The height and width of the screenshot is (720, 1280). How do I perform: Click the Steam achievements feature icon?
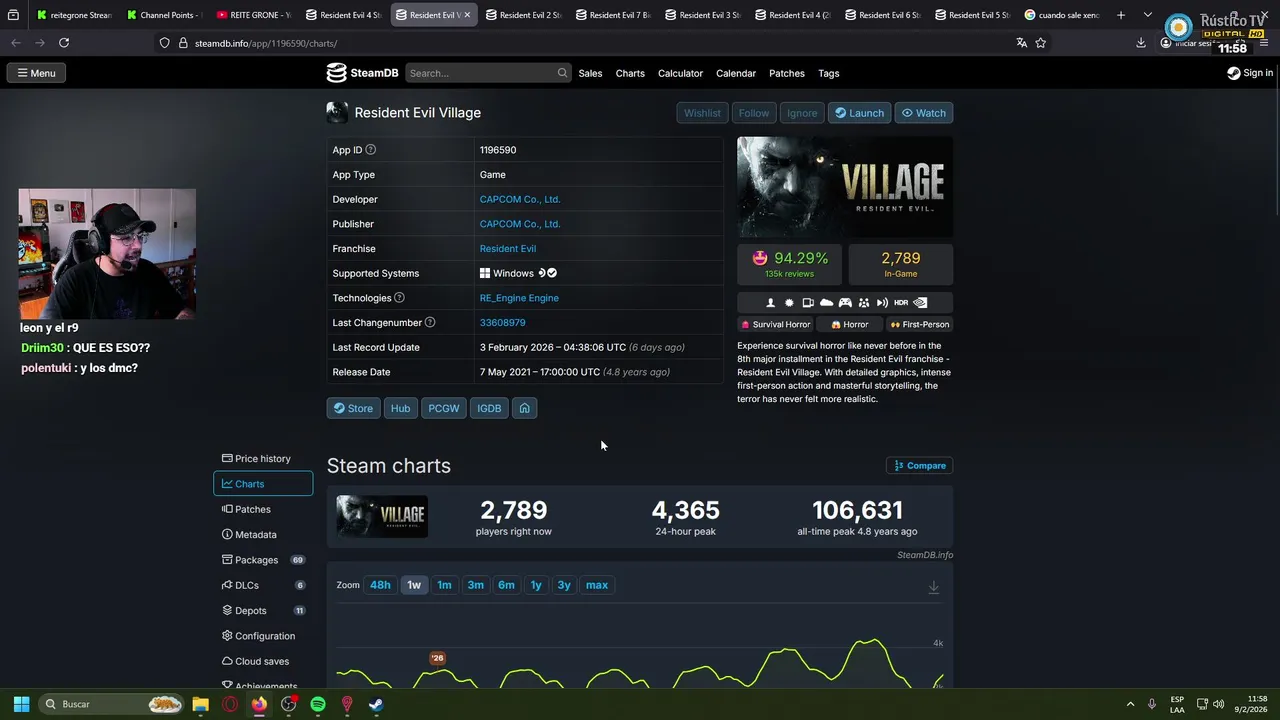[789, 302]
